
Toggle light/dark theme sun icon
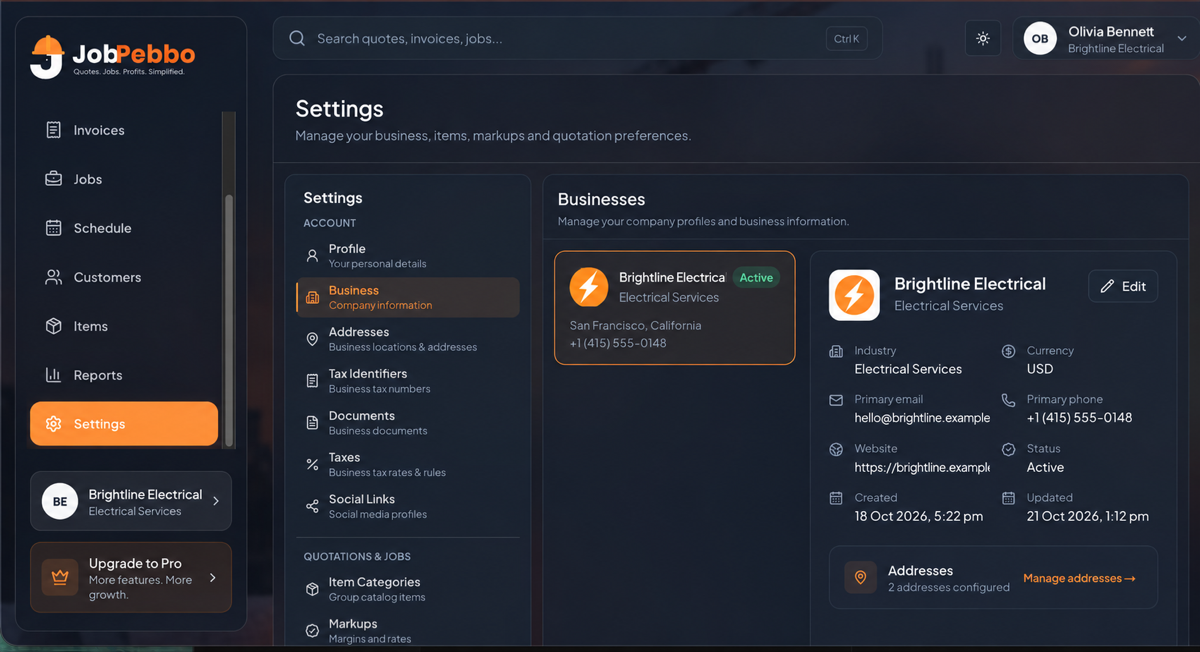tap(983, 39)
